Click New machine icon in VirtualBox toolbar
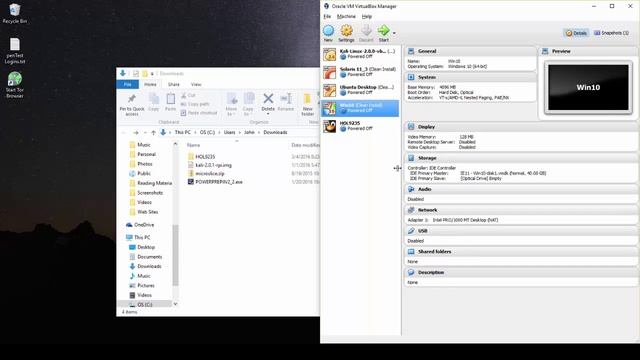The image size is (640, 360). coord(329,31)
